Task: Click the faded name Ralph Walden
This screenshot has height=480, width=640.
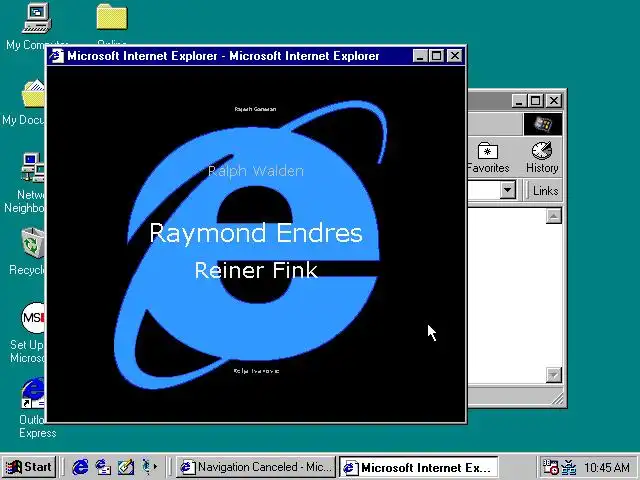Action: (x=256, y=171)
